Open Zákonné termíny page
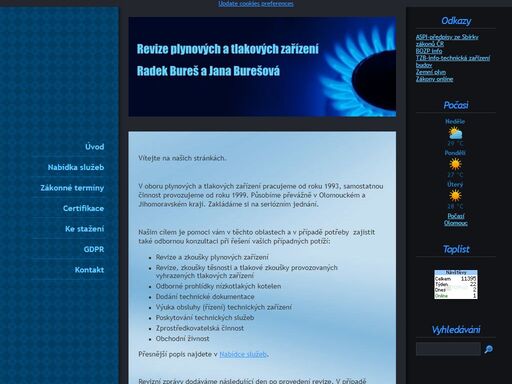 [72, 188]
